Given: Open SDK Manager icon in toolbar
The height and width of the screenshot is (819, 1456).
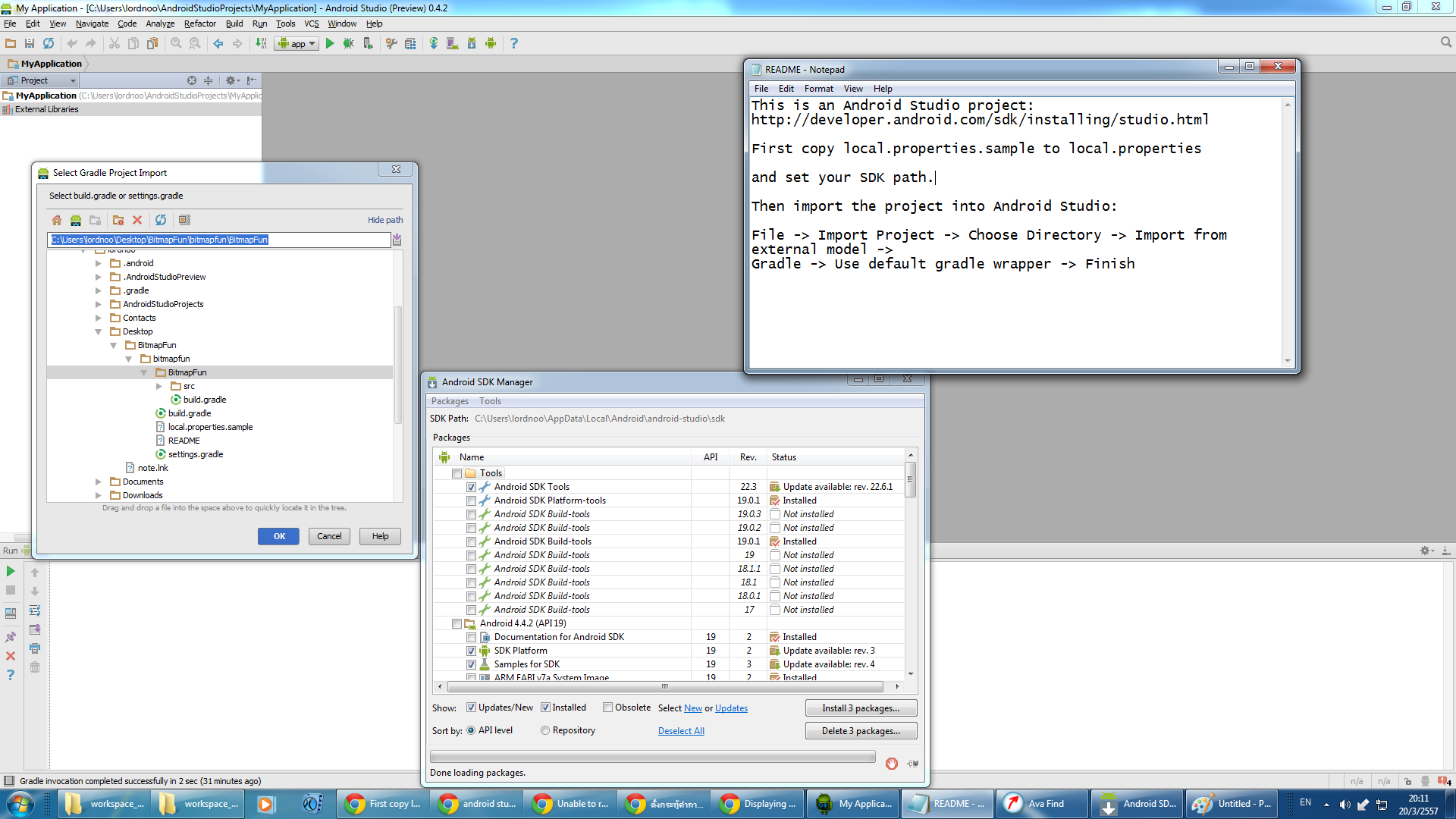Looking at the screenshot, I should (472, 43).
